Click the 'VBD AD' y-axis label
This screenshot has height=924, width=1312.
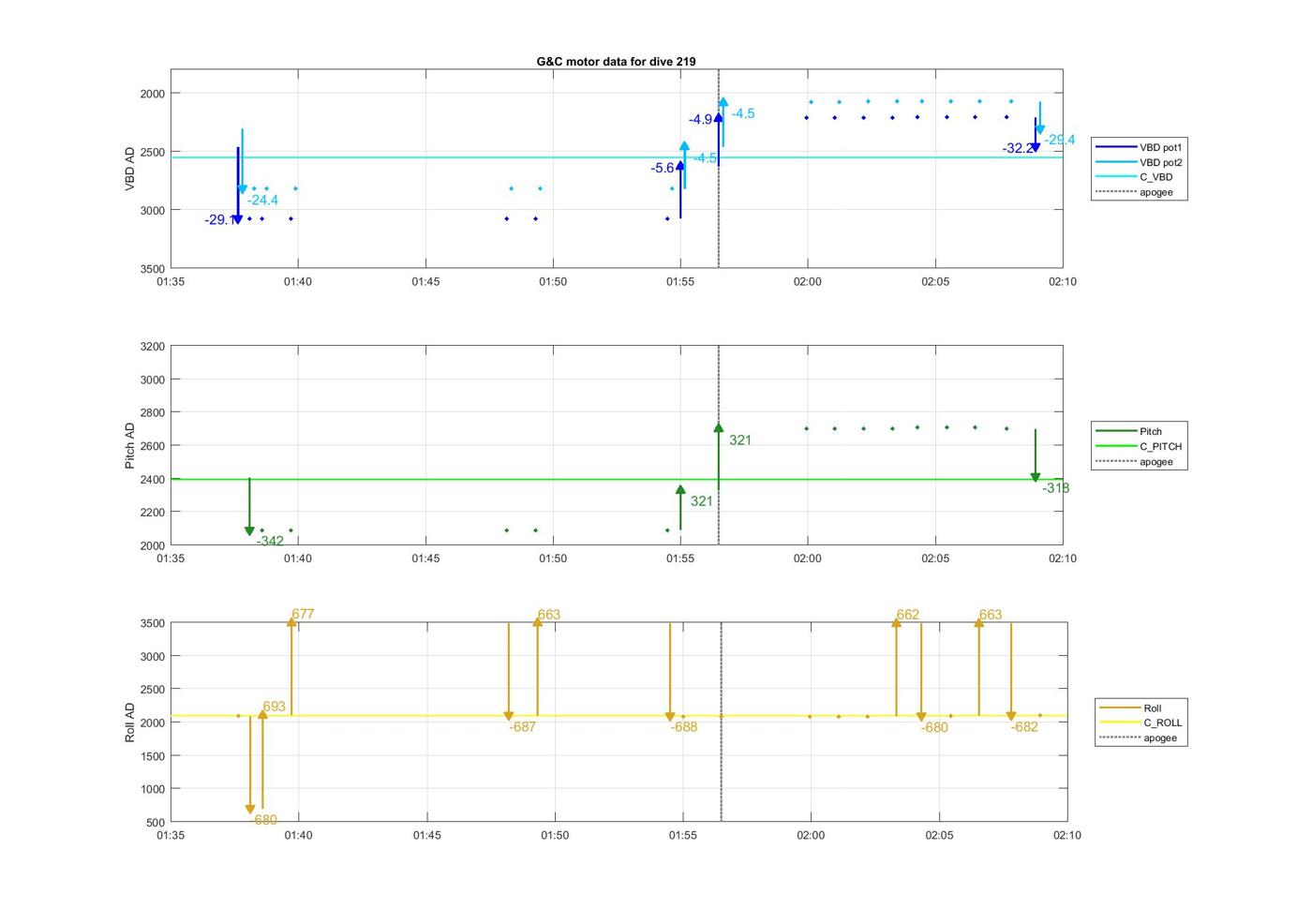coord(129,169)
